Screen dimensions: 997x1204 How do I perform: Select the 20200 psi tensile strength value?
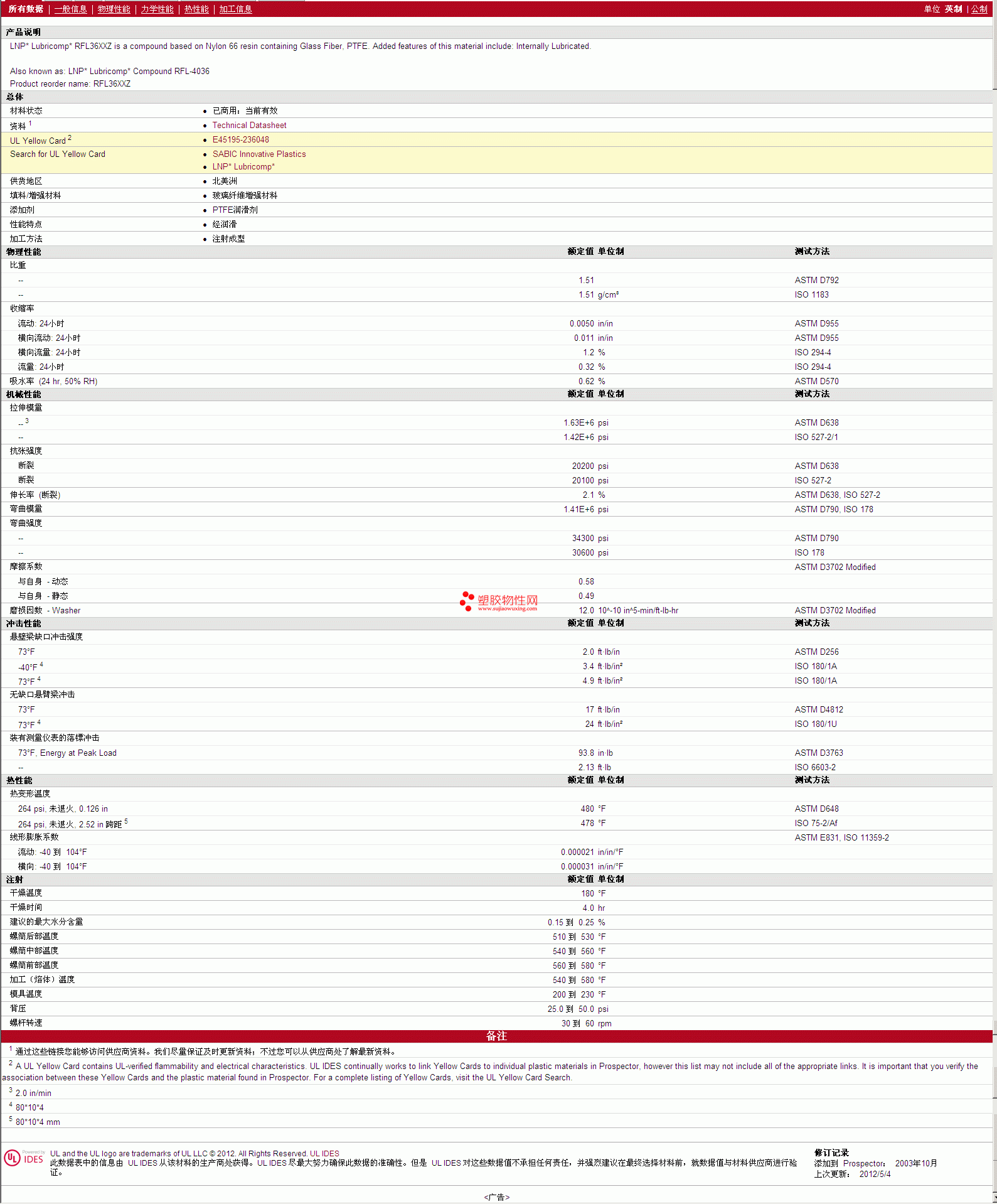[590, 466]
